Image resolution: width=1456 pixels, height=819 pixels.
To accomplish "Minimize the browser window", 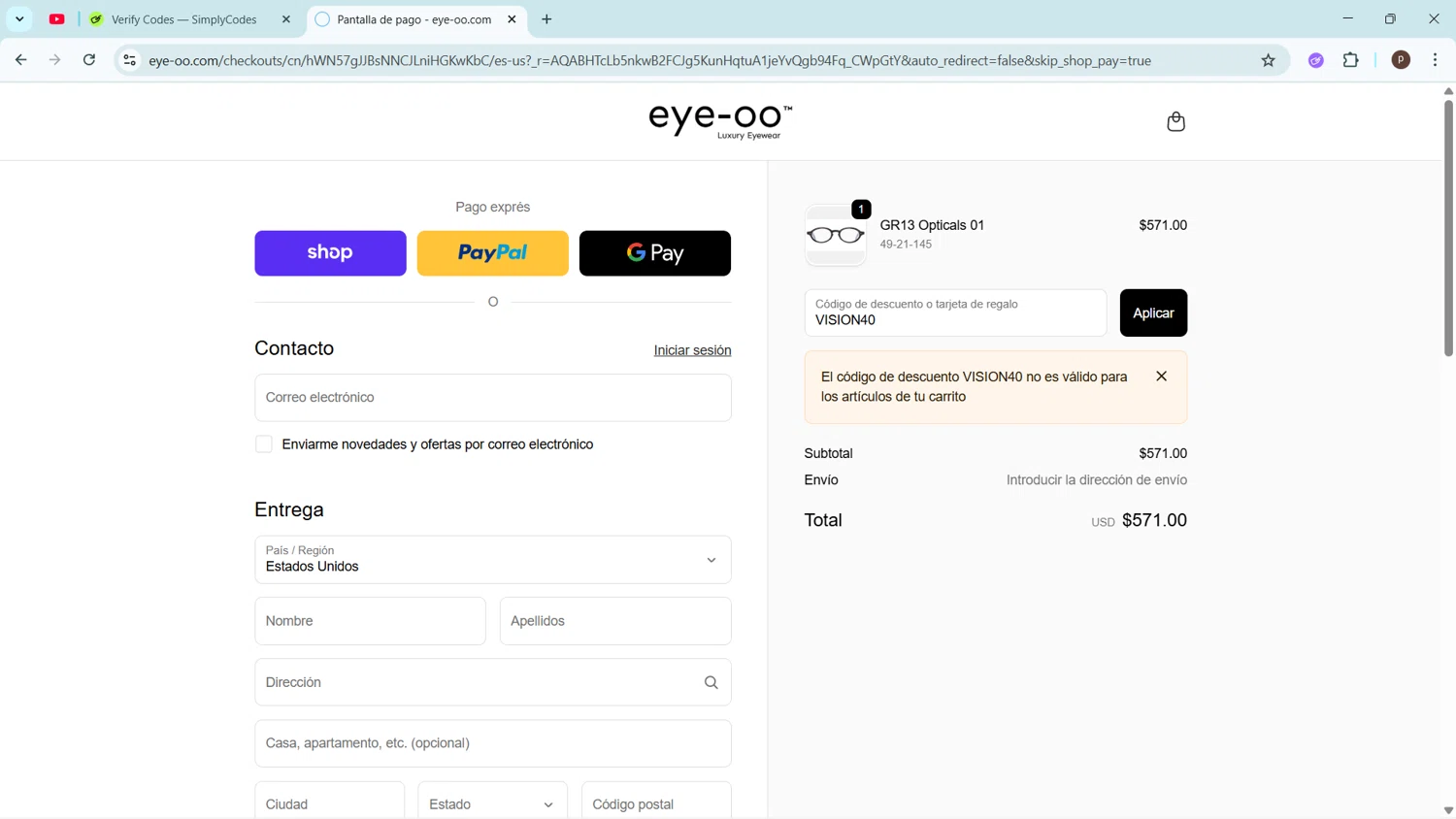I will pyautogui.click(x=1347, y=18).
